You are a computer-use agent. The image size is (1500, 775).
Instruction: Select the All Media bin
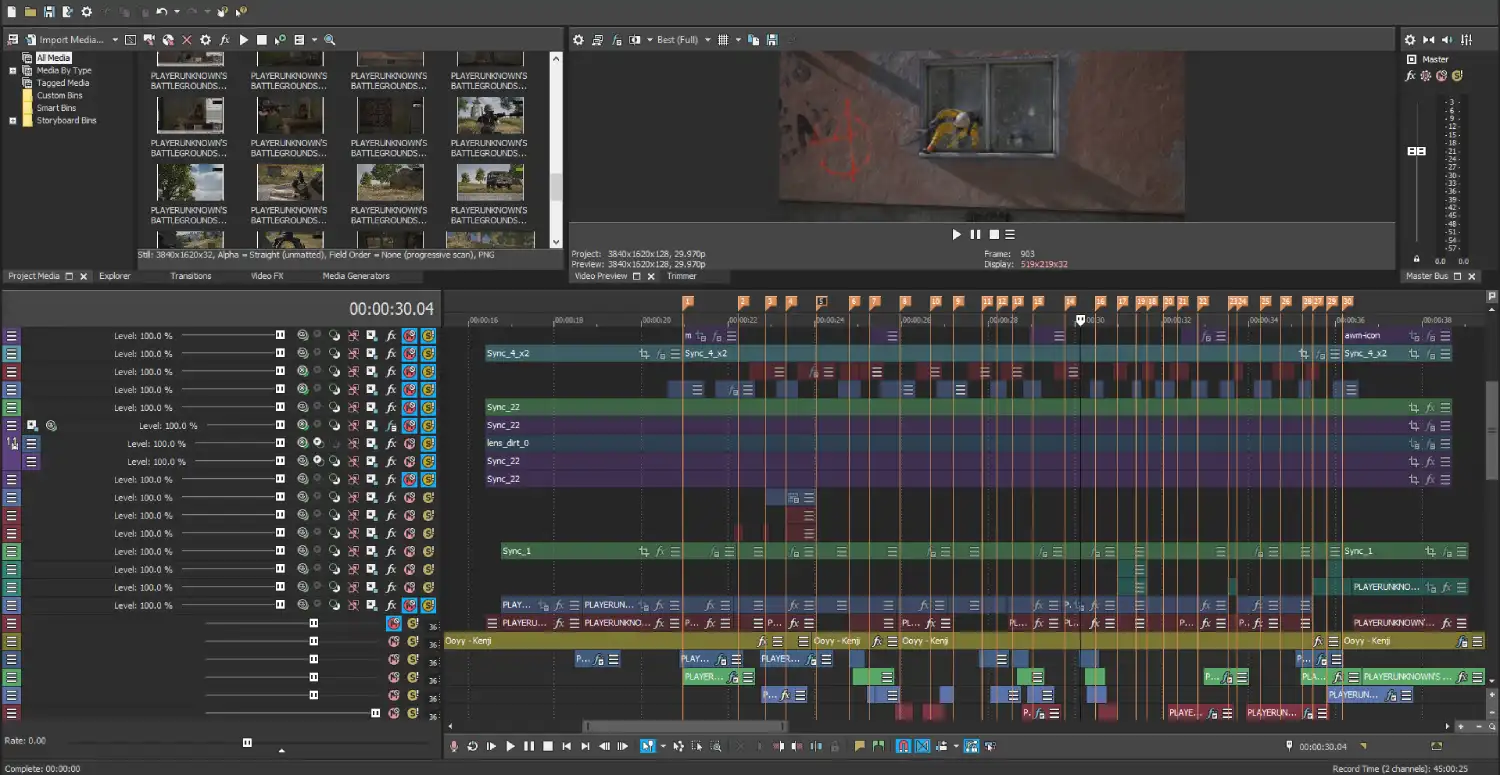pyautogui.click(x=53, y=58)
